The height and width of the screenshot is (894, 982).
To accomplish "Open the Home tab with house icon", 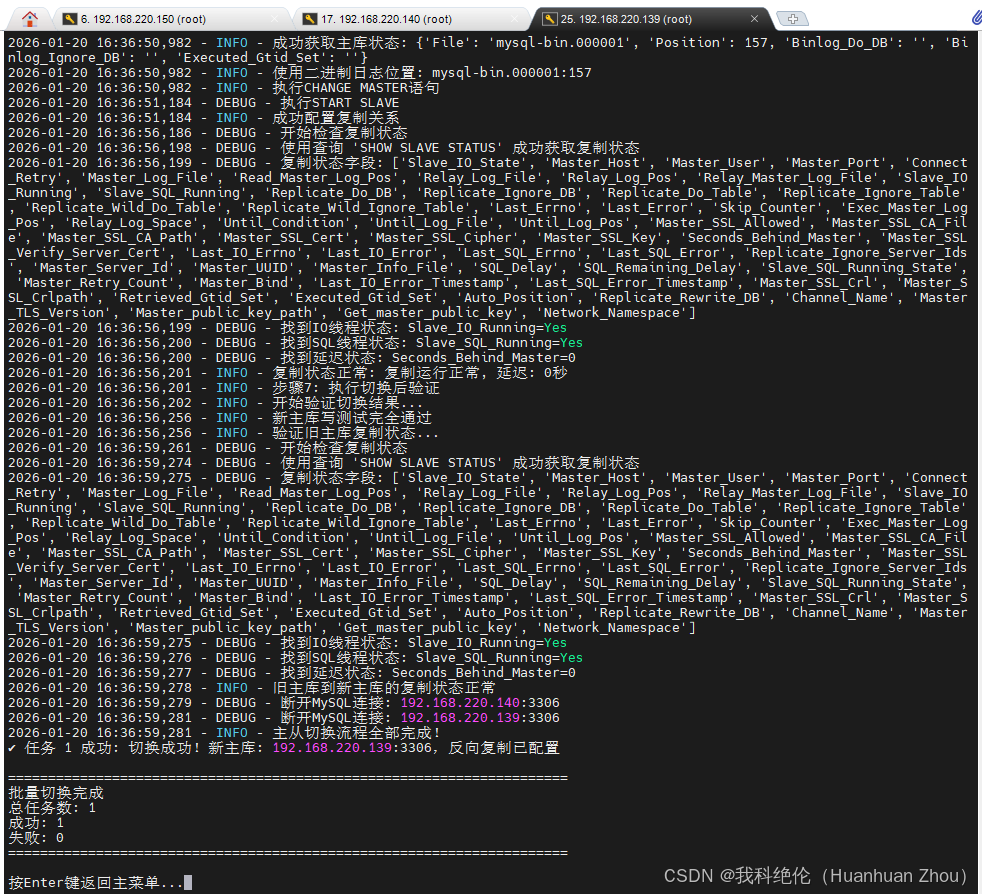I will [x=29, y=19].
